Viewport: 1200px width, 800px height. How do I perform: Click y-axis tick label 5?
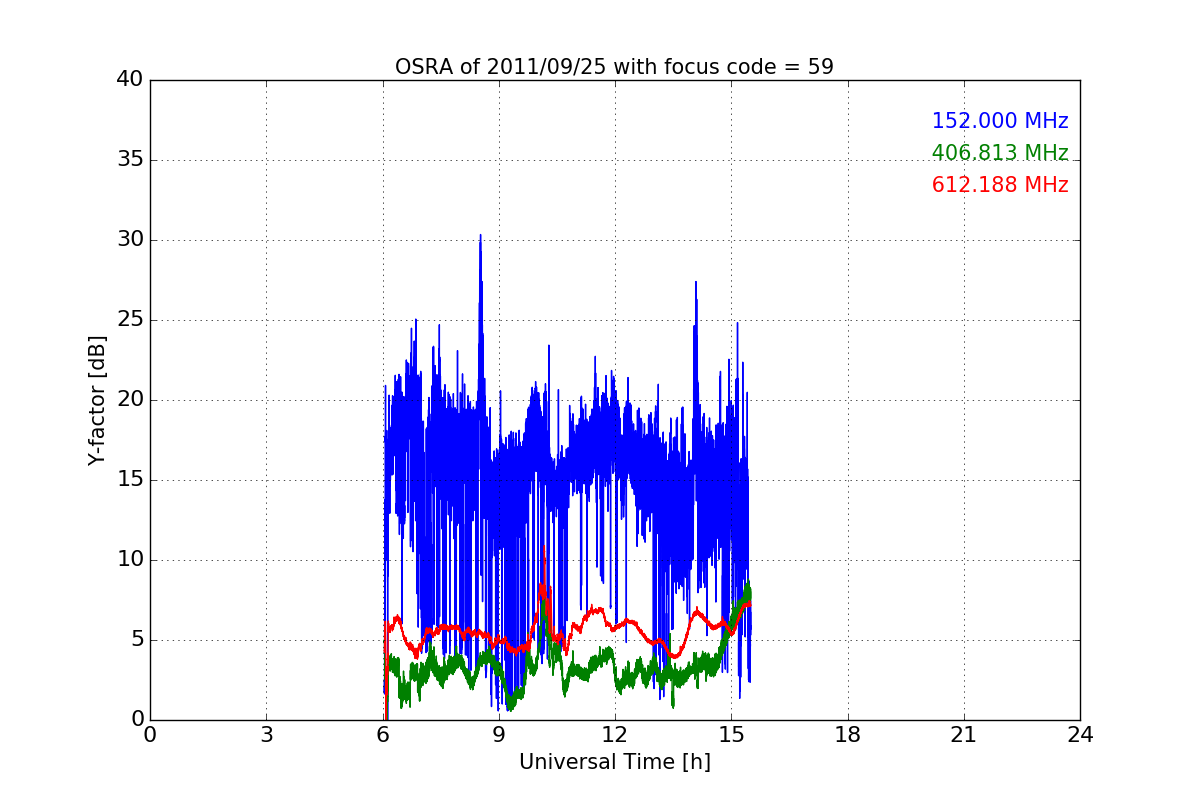click(x=136, y=640)
